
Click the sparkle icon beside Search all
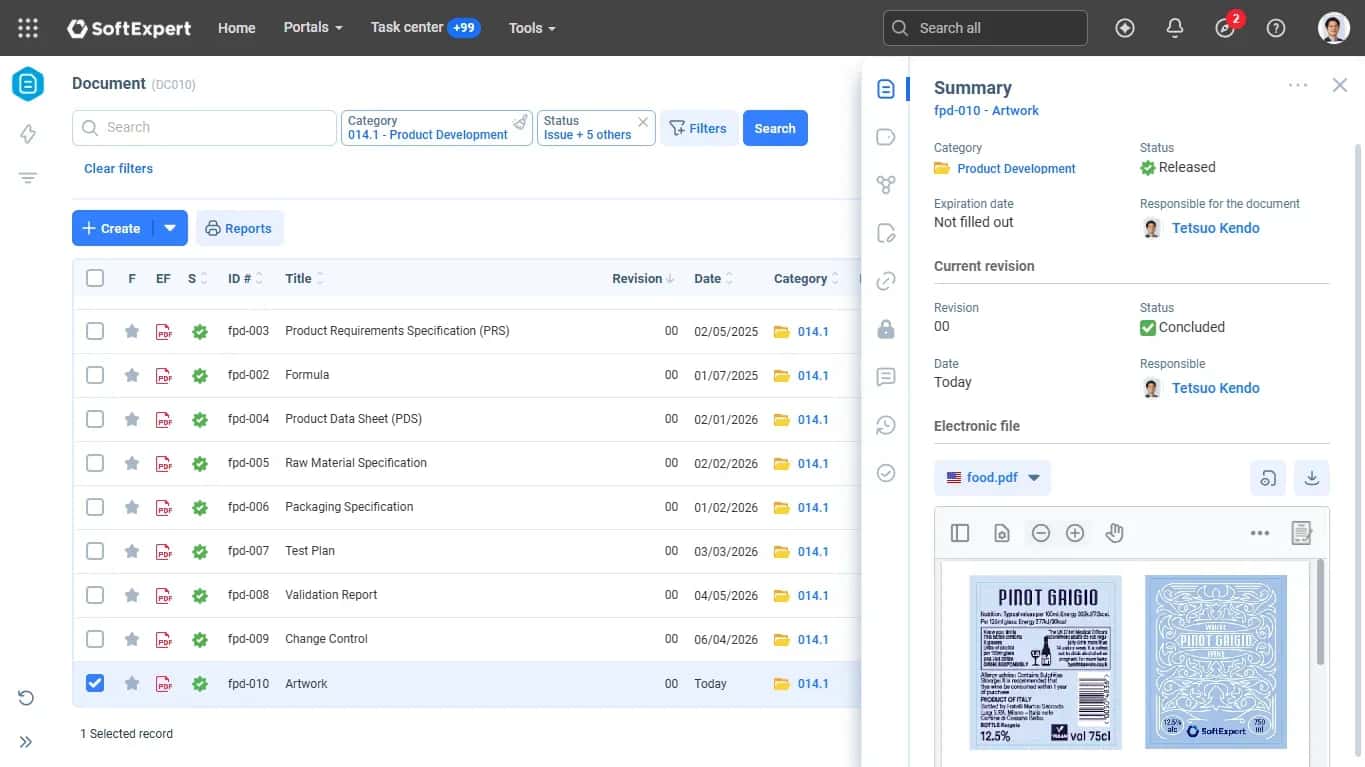pyautogui.click(x=1125, y=28)
